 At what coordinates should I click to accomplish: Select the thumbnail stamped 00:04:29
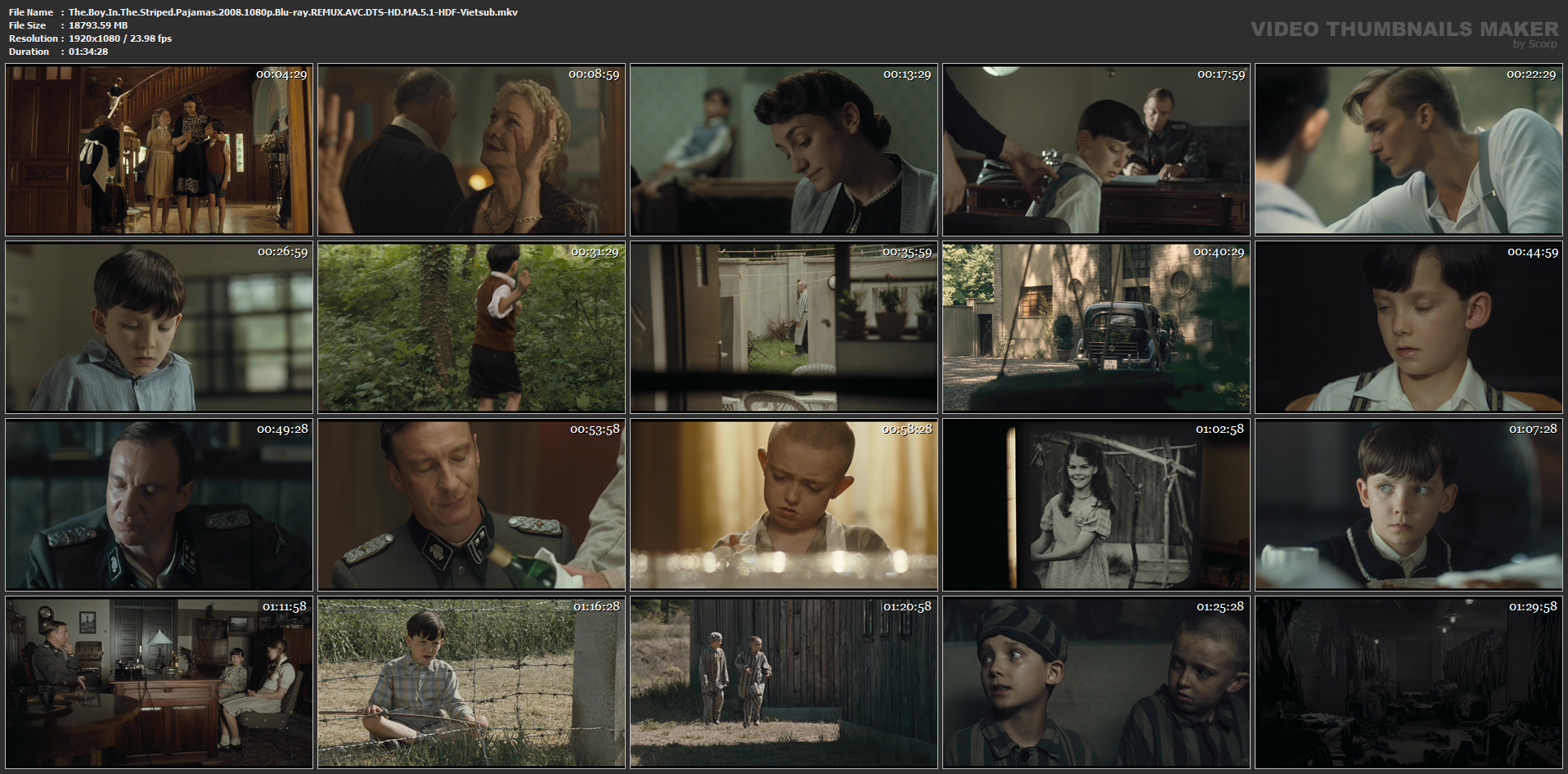[x=159, y=151]
